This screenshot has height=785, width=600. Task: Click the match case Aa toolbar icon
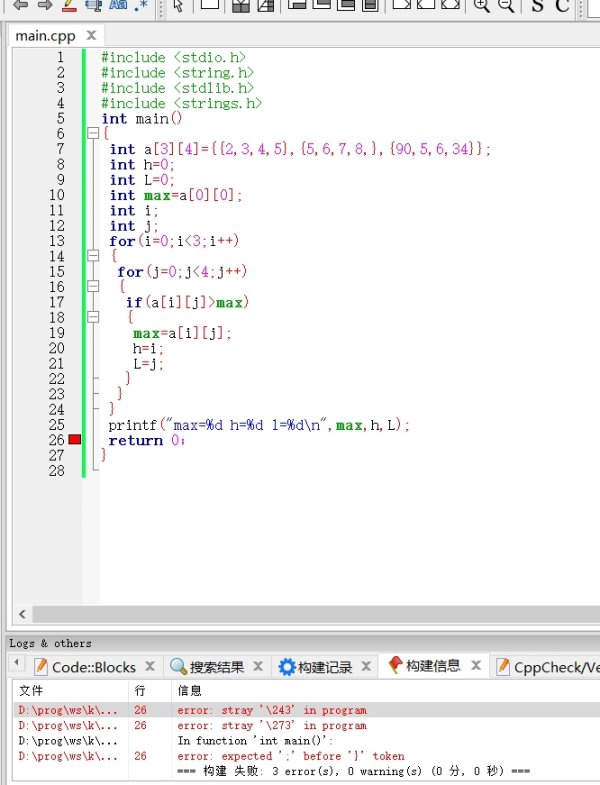tap(118, 6)
